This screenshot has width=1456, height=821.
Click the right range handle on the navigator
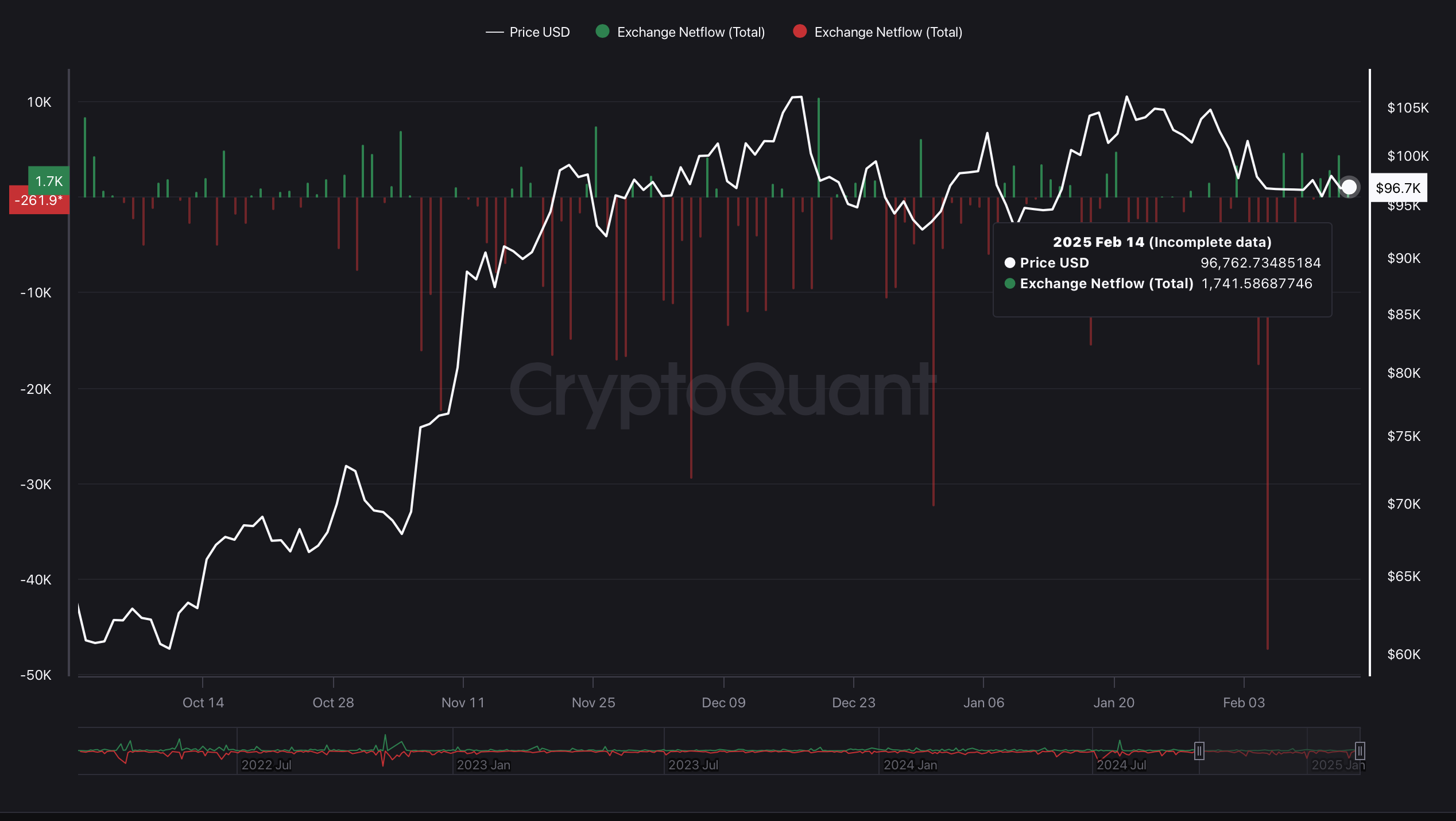click(1359, 750)
